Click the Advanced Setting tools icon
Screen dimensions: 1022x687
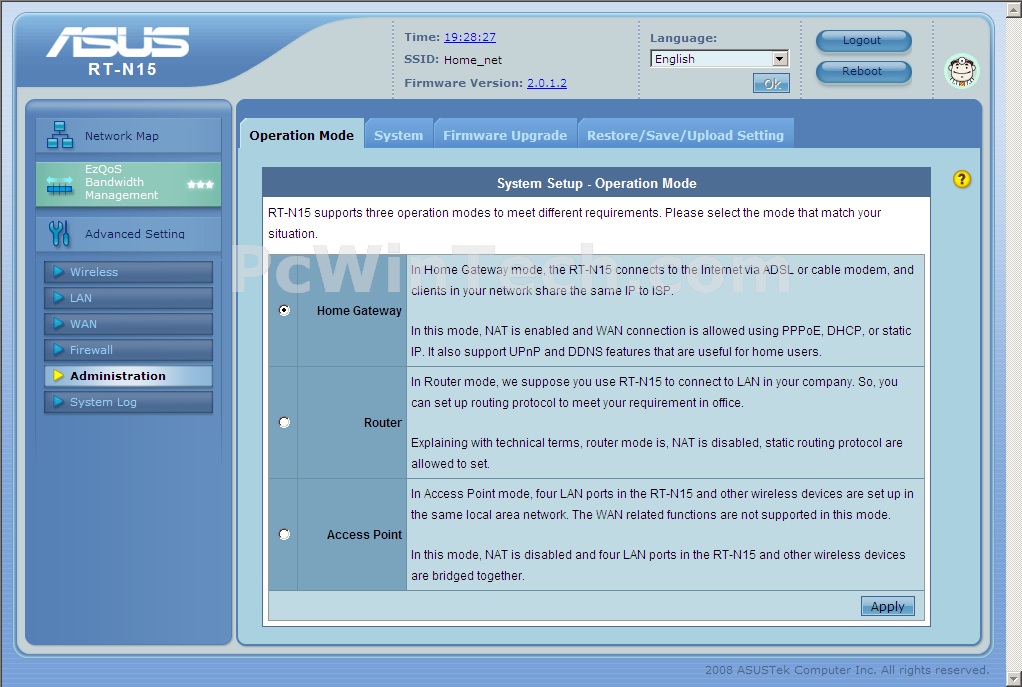[x=59, y=233]
